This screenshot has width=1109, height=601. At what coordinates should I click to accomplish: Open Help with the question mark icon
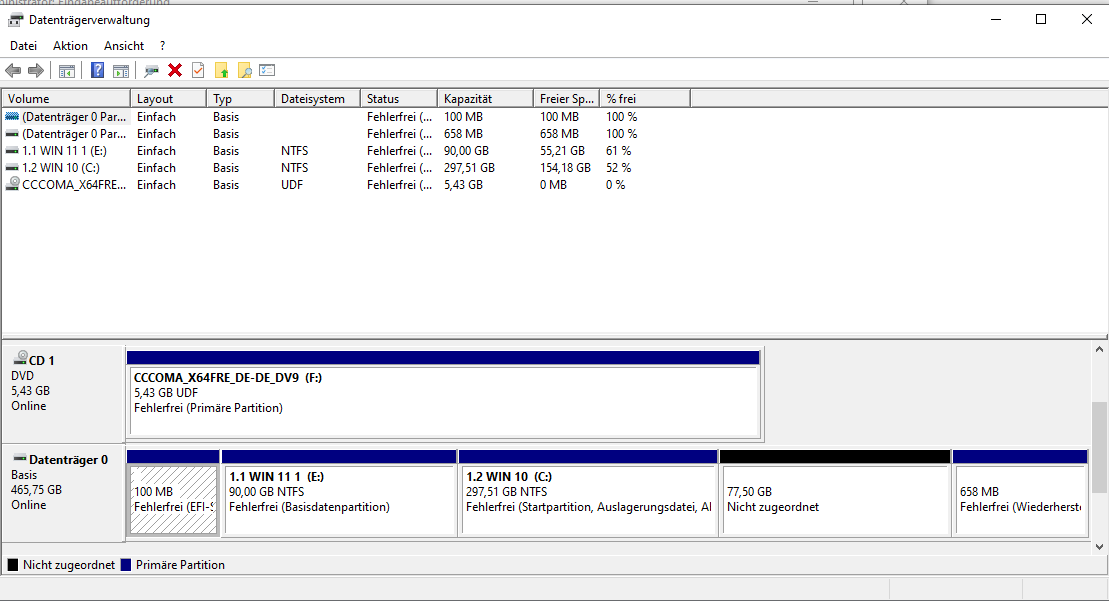click(x=98, y=71)
